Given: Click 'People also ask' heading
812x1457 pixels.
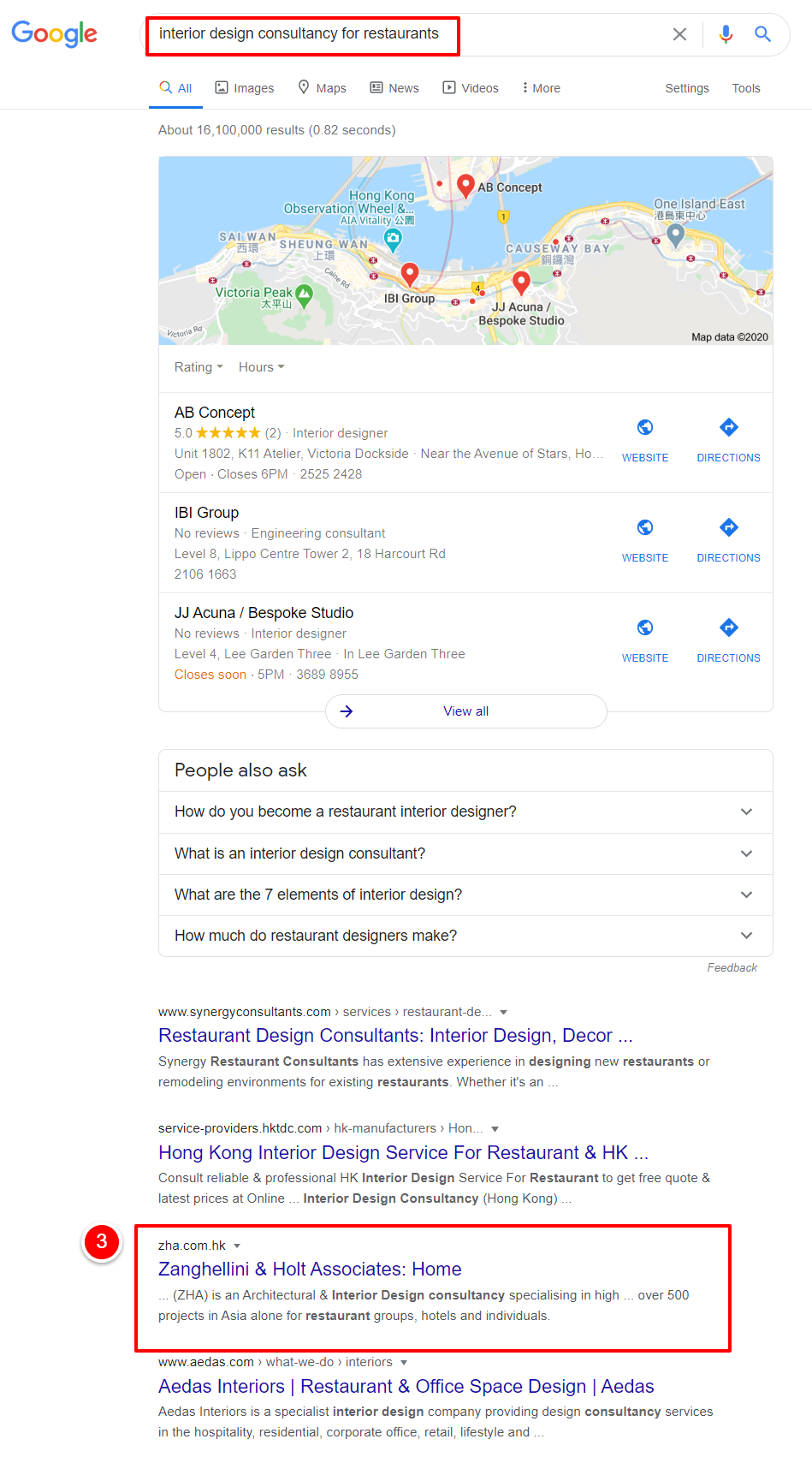Looking at the screenshot, I should (x=240, y=770).
